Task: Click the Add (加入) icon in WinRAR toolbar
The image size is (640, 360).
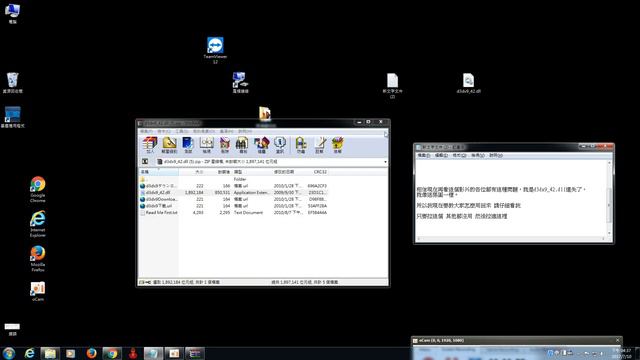Action: coord(150,145)
